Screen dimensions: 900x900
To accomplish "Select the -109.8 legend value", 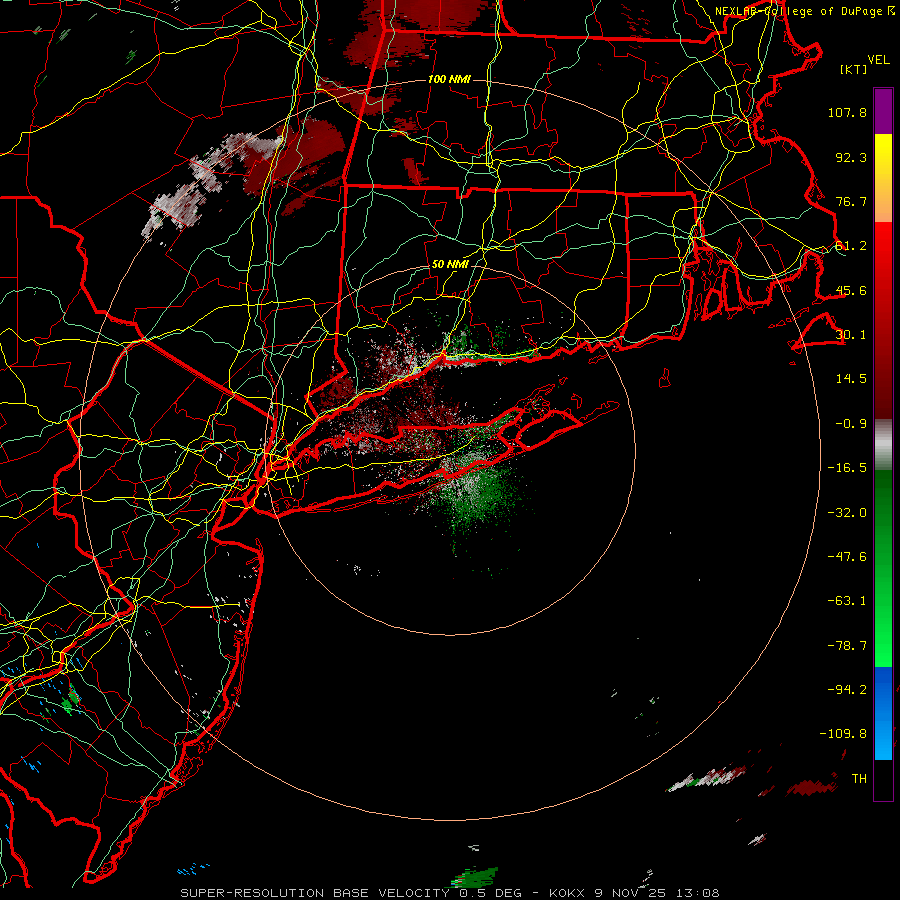I will point(843,734).
